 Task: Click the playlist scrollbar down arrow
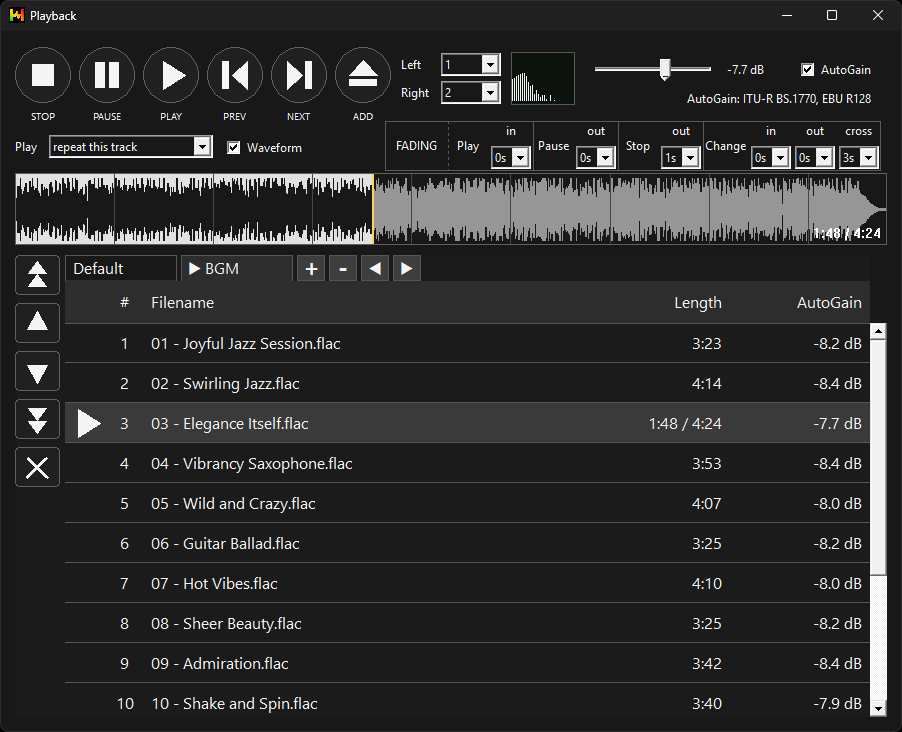click(x=878, y=708)
